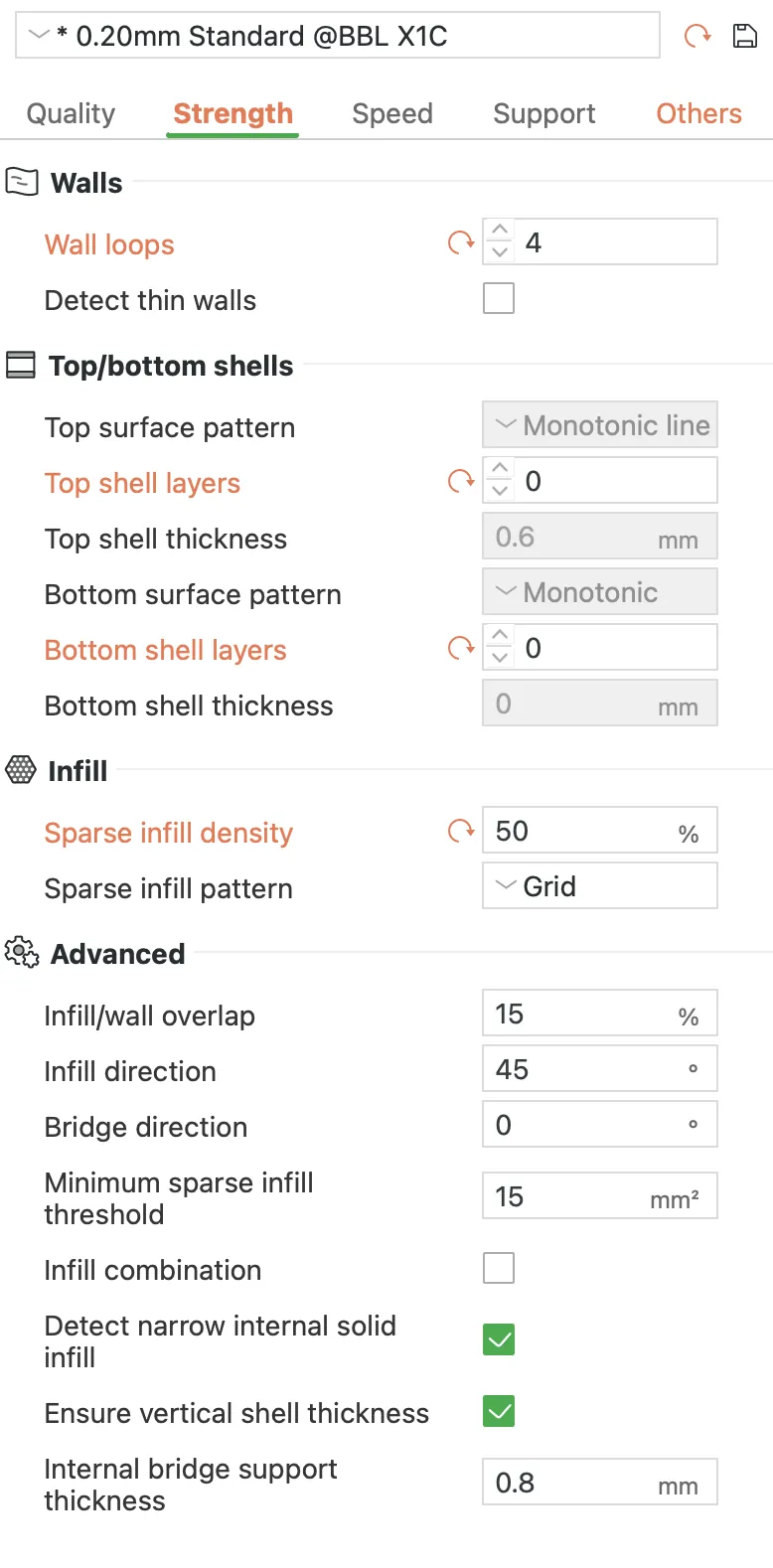
Task: Save the preset with the floppy disk icon
Action: [744, 37]
